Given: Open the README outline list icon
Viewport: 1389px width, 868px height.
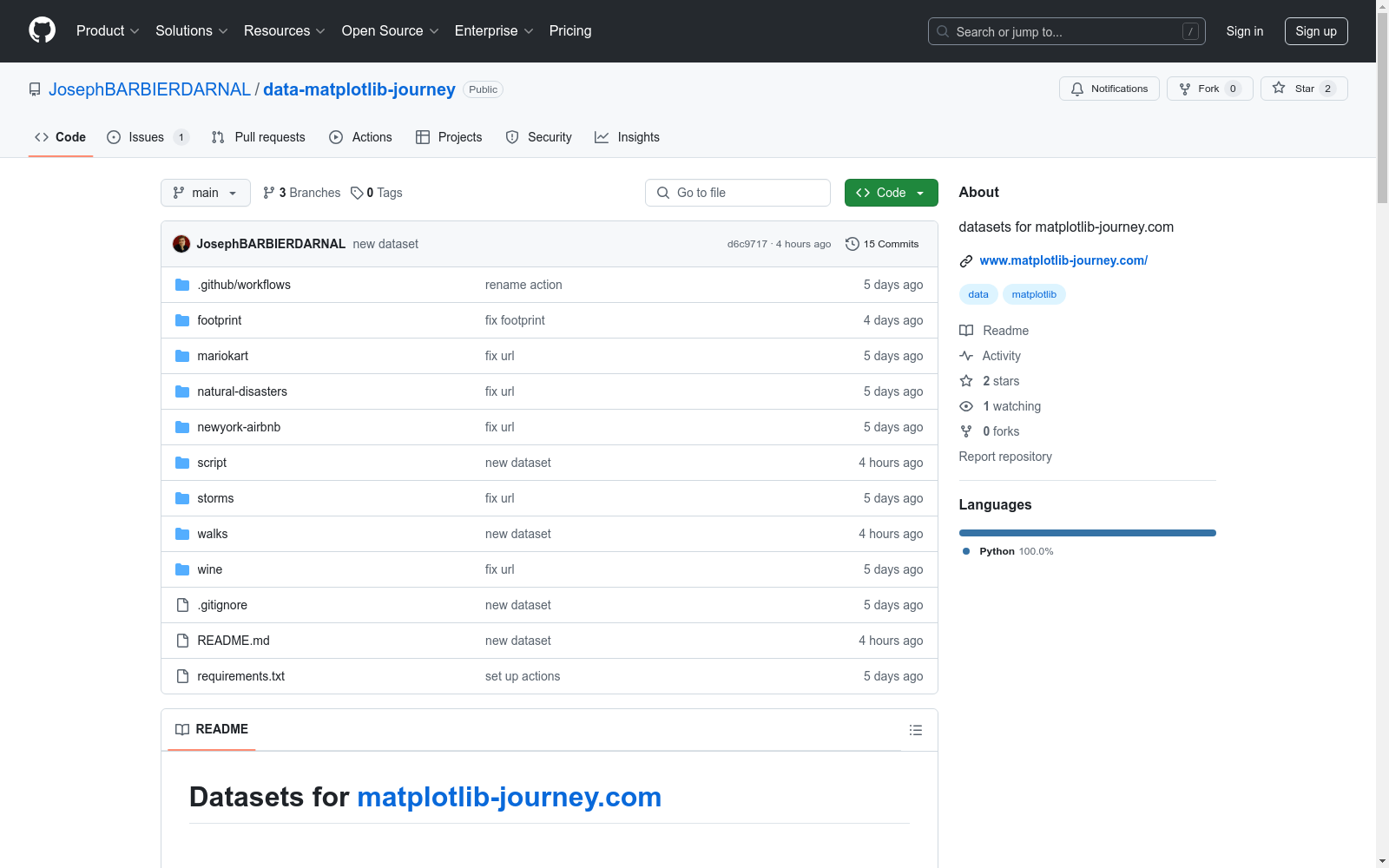Looking at the screenshot, I should (x=916, y=730).
